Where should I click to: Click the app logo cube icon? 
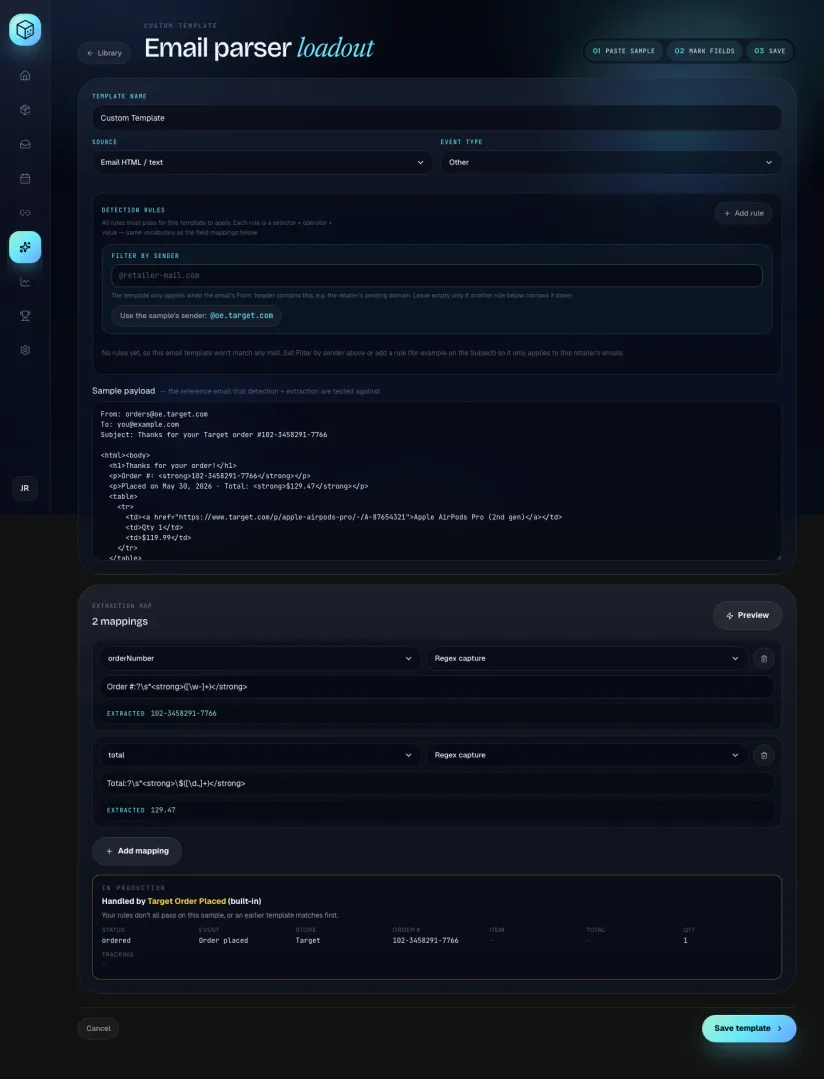click(25, 30)
